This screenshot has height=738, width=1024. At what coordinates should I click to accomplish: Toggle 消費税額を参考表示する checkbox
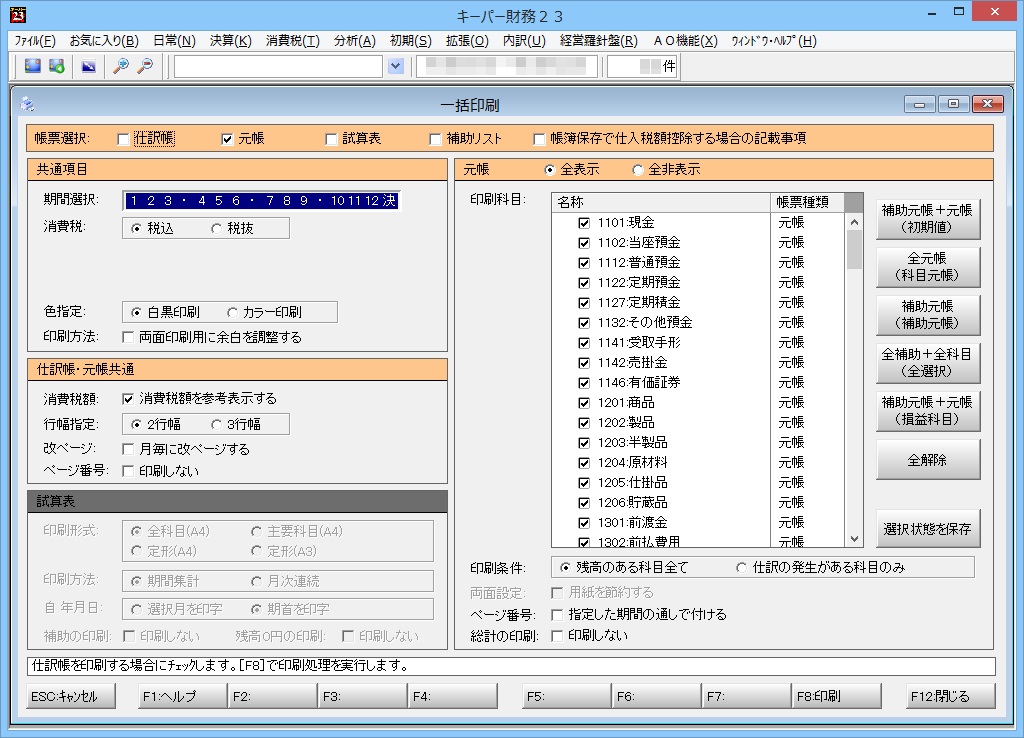[x=128, y=398]
